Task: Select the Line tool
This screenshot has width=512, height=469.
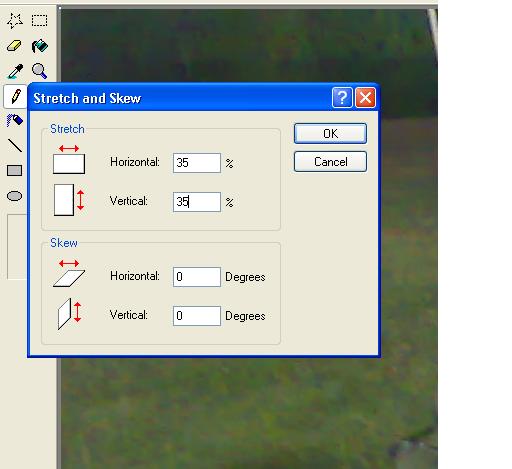Action: coord(15,146)
